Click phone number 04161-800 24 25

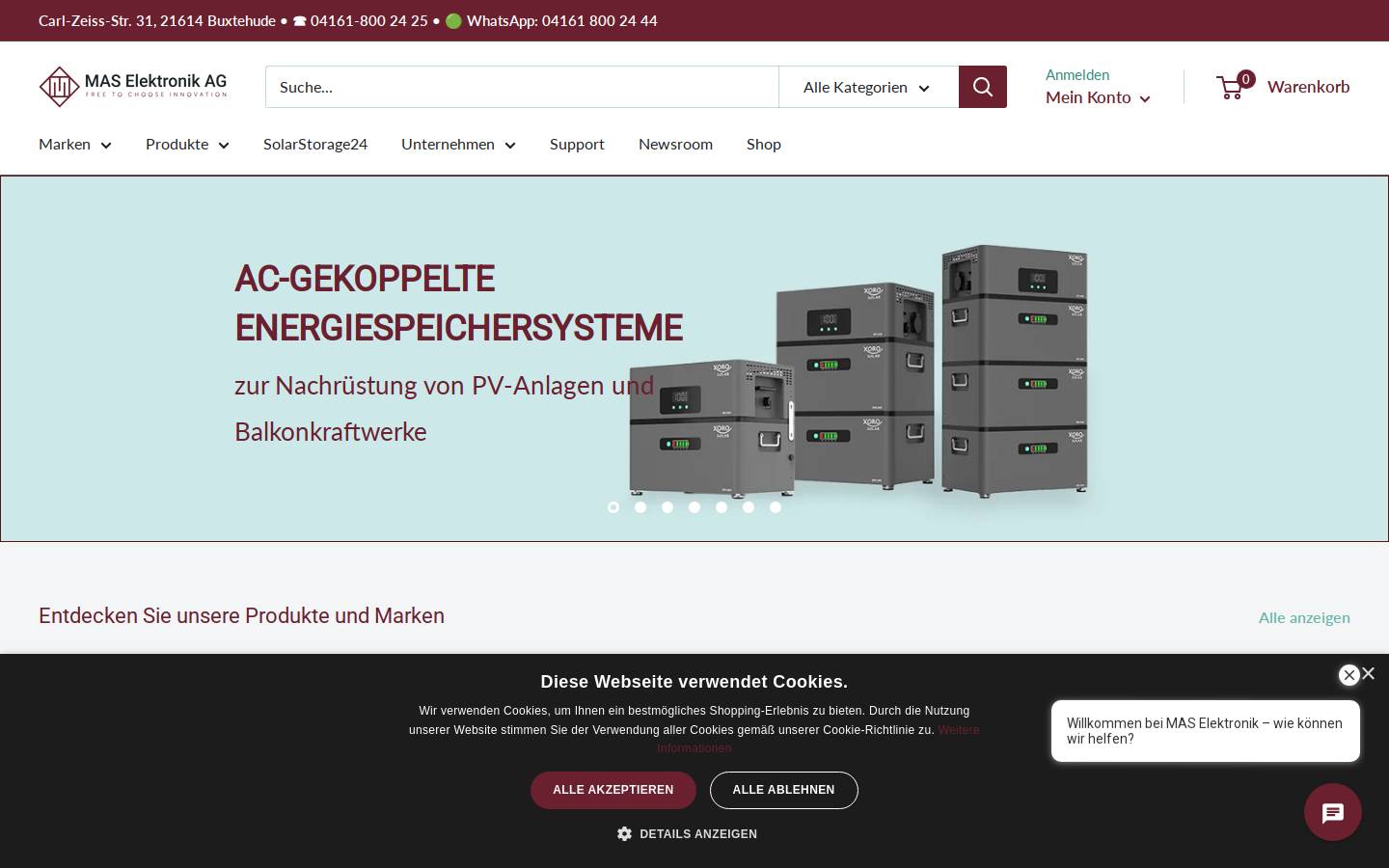click(368, 21)
